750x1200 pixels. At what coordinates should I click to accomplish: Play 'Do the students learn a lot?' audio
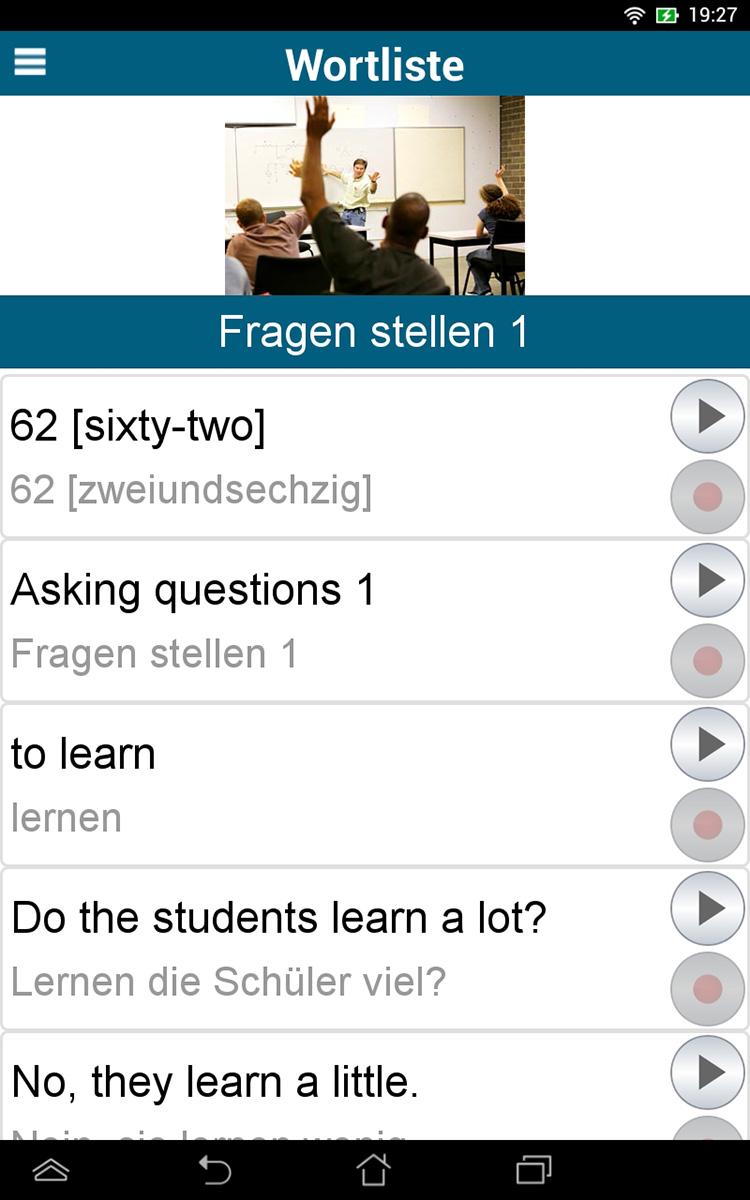[707, 908]
